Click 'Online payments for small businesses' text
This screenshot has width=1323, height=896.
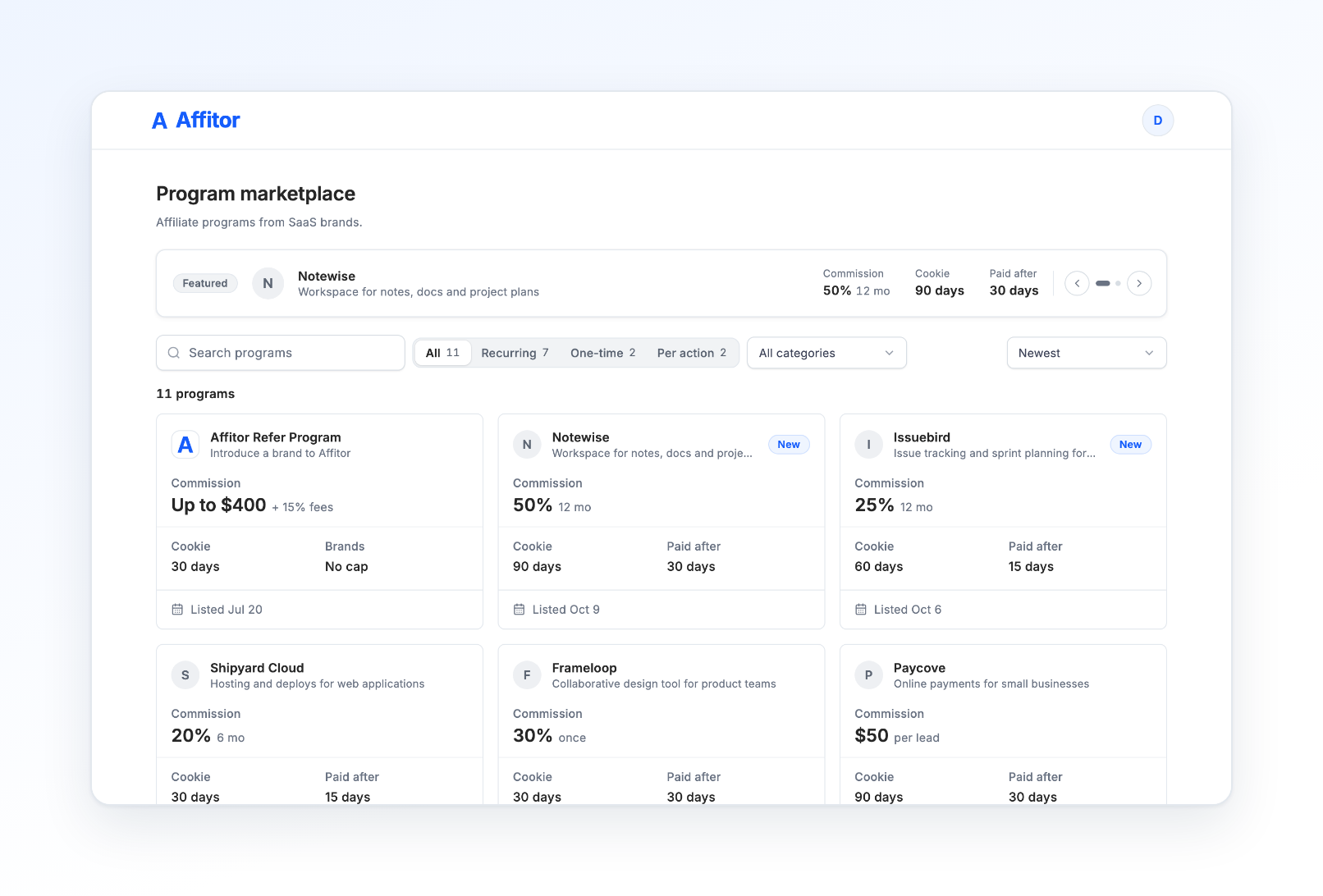point(991,684)
